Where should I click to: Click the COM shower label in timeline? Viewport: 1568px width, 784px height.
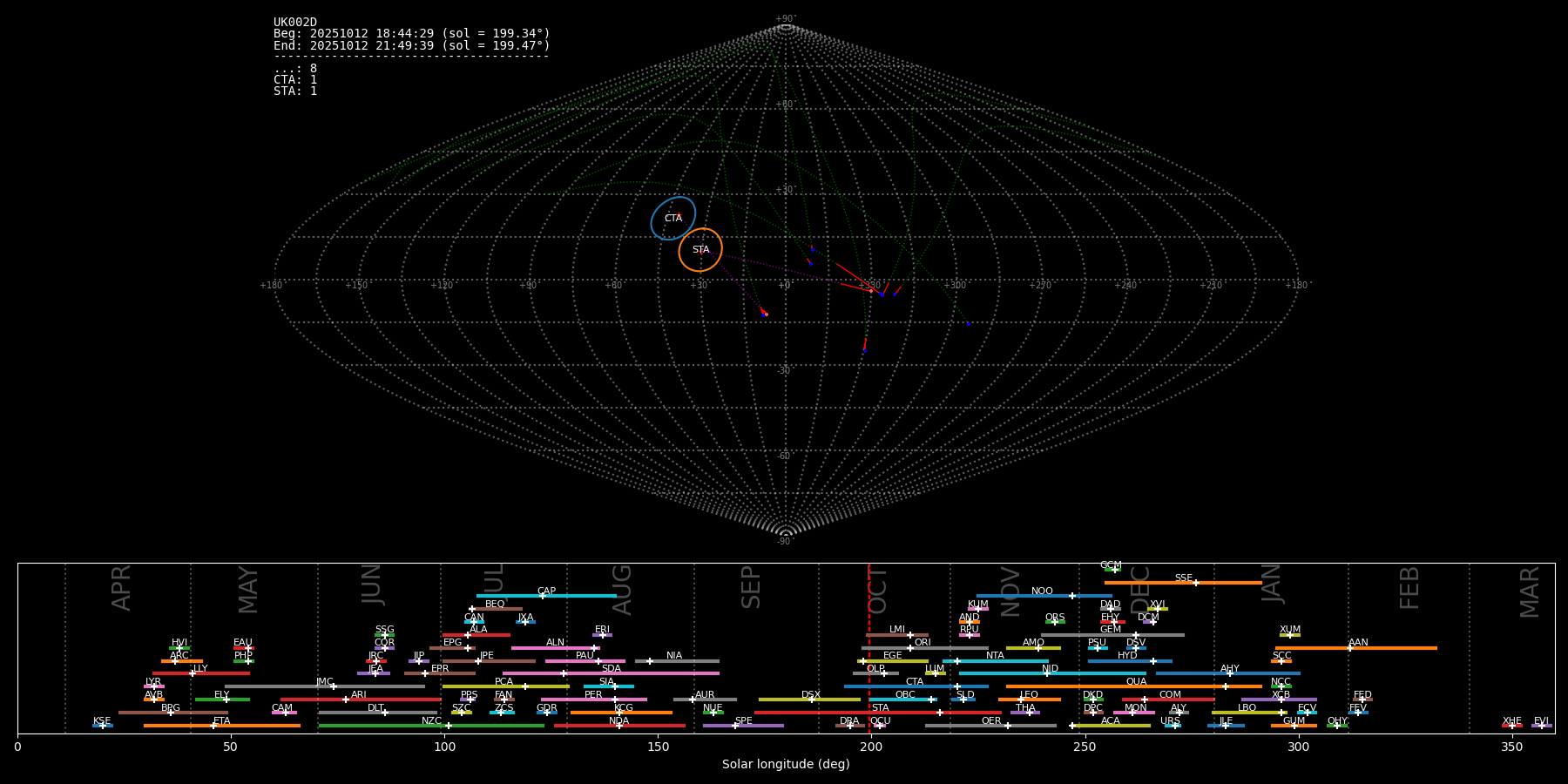[x=1170, y=695]
